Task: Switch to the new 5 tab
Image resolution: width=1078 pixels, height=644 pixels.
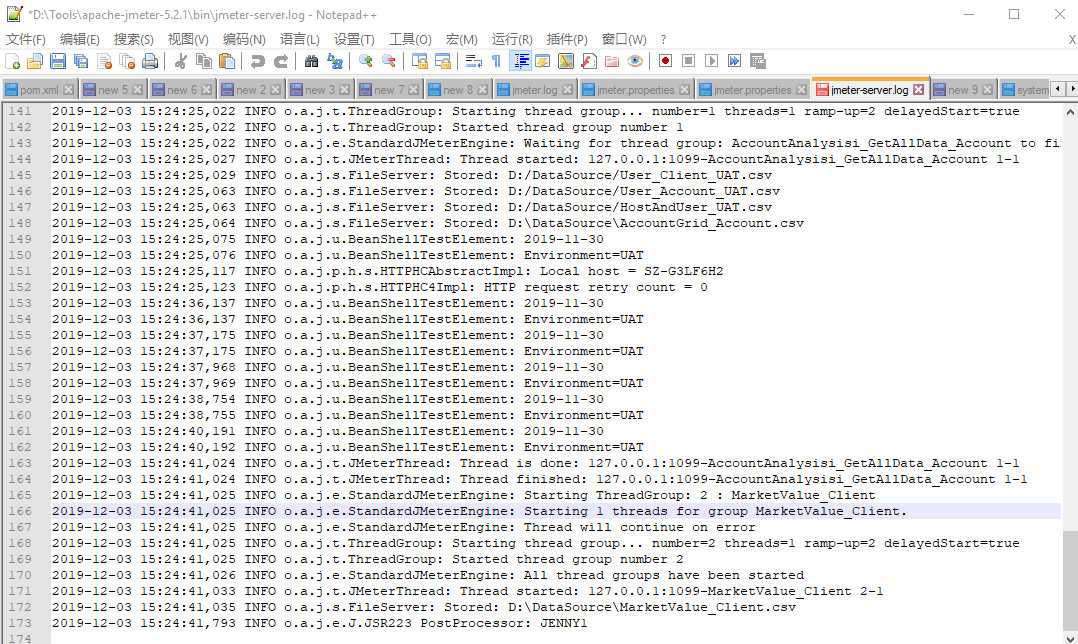Action: (x=113, y=90)
